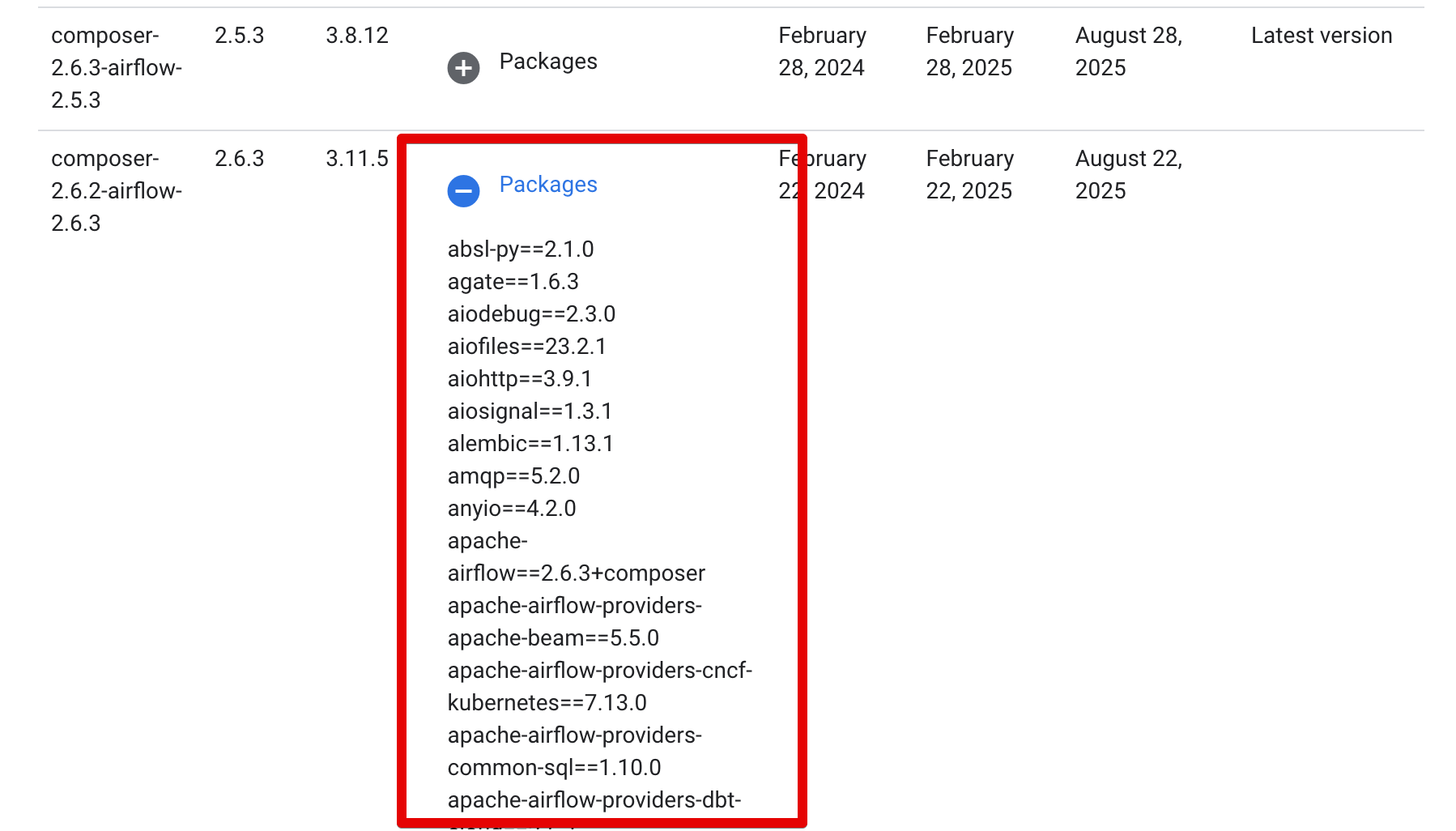The height and width of the screenshot is (831, 1456).
Task: Click the anyio==4.2.0 package entry
Action: click(513, 508)
